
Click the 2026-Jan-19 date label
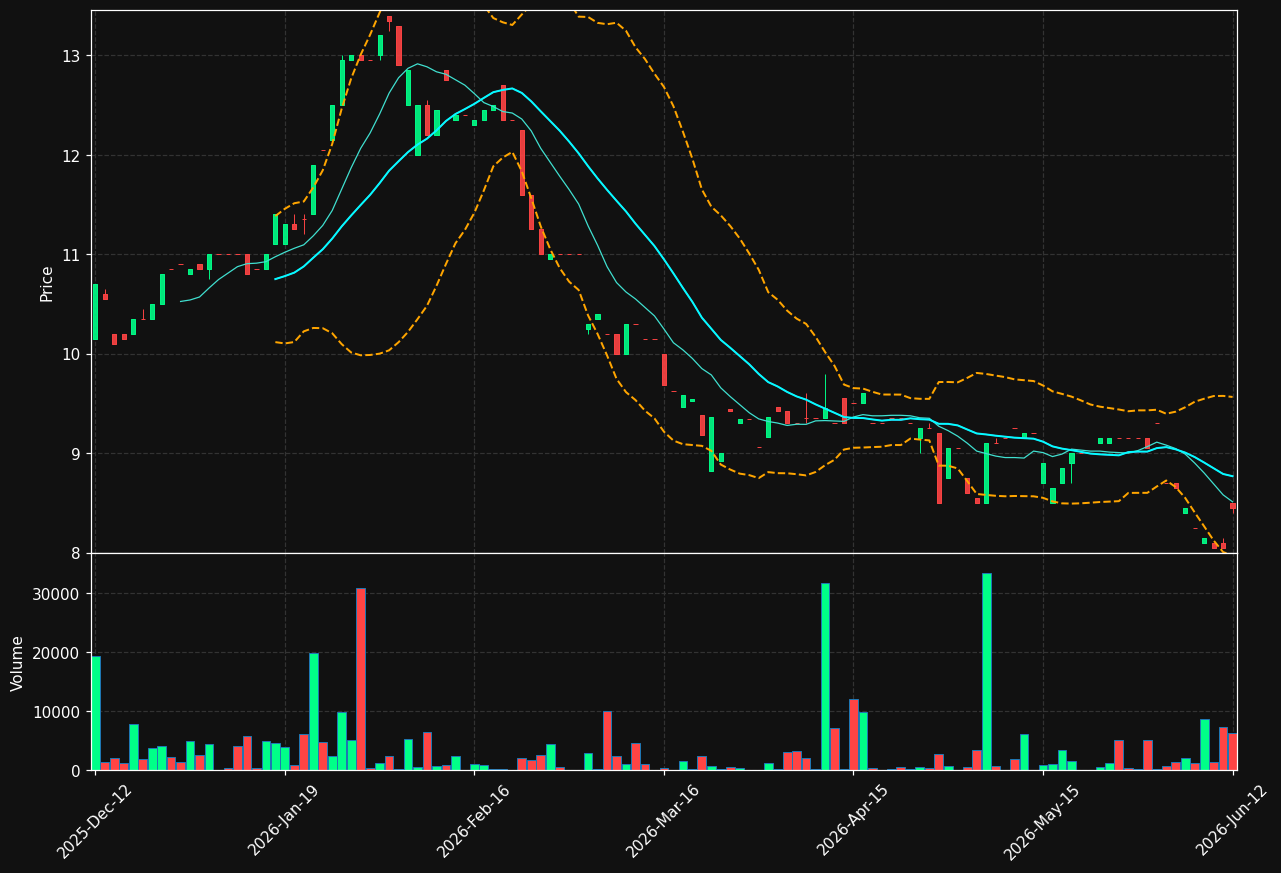coord(285,821)
